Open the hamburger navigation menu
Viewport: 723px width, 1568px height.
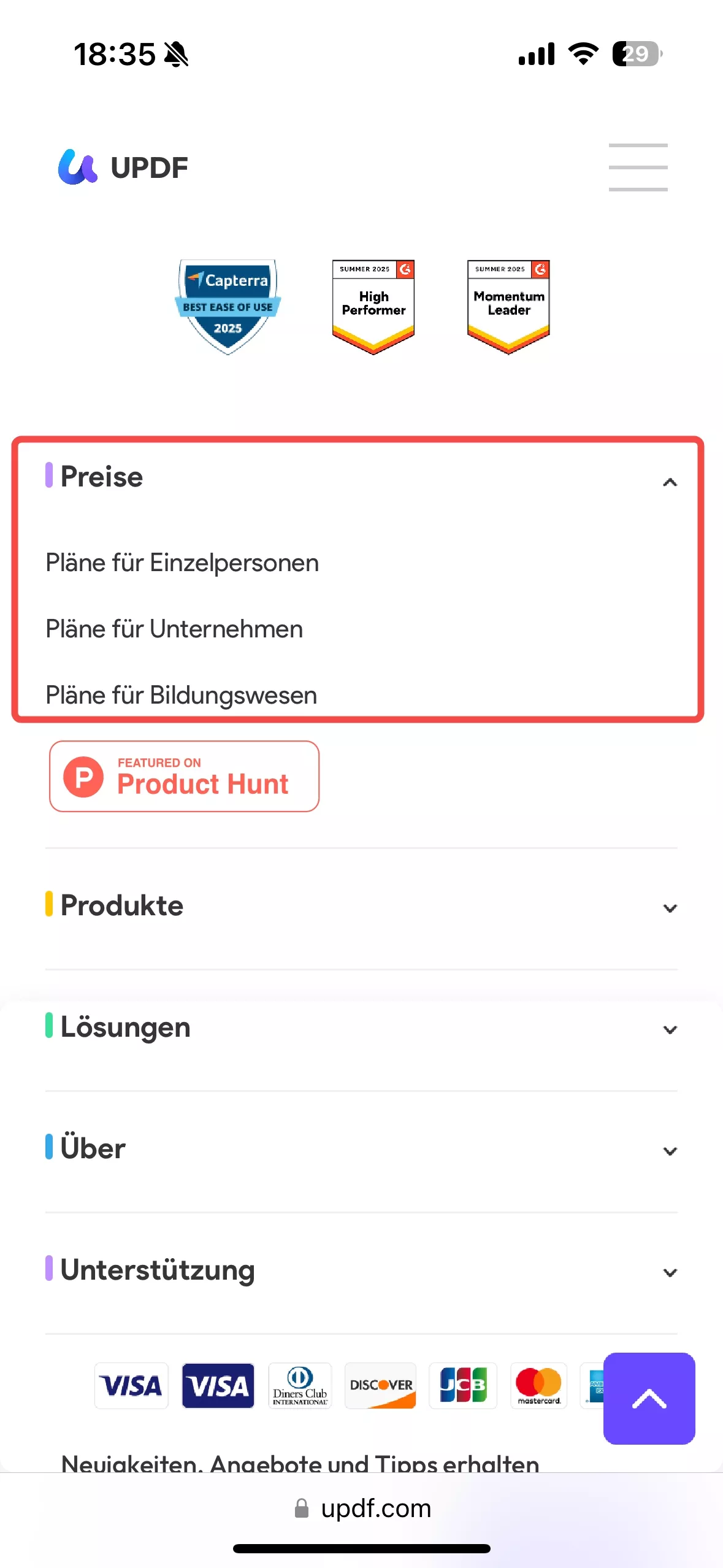[x=638, y=167]
